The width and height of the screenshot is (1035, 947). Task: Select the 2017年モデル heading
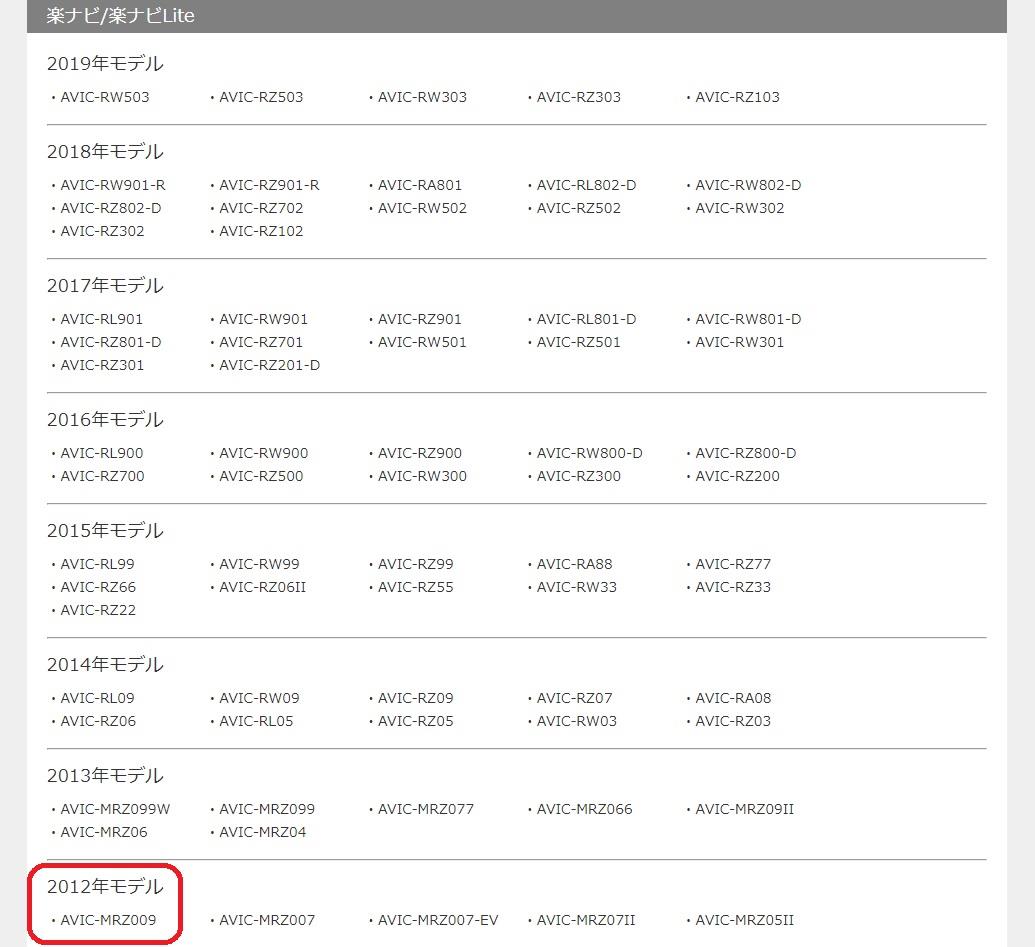click(x=105, y=286)
